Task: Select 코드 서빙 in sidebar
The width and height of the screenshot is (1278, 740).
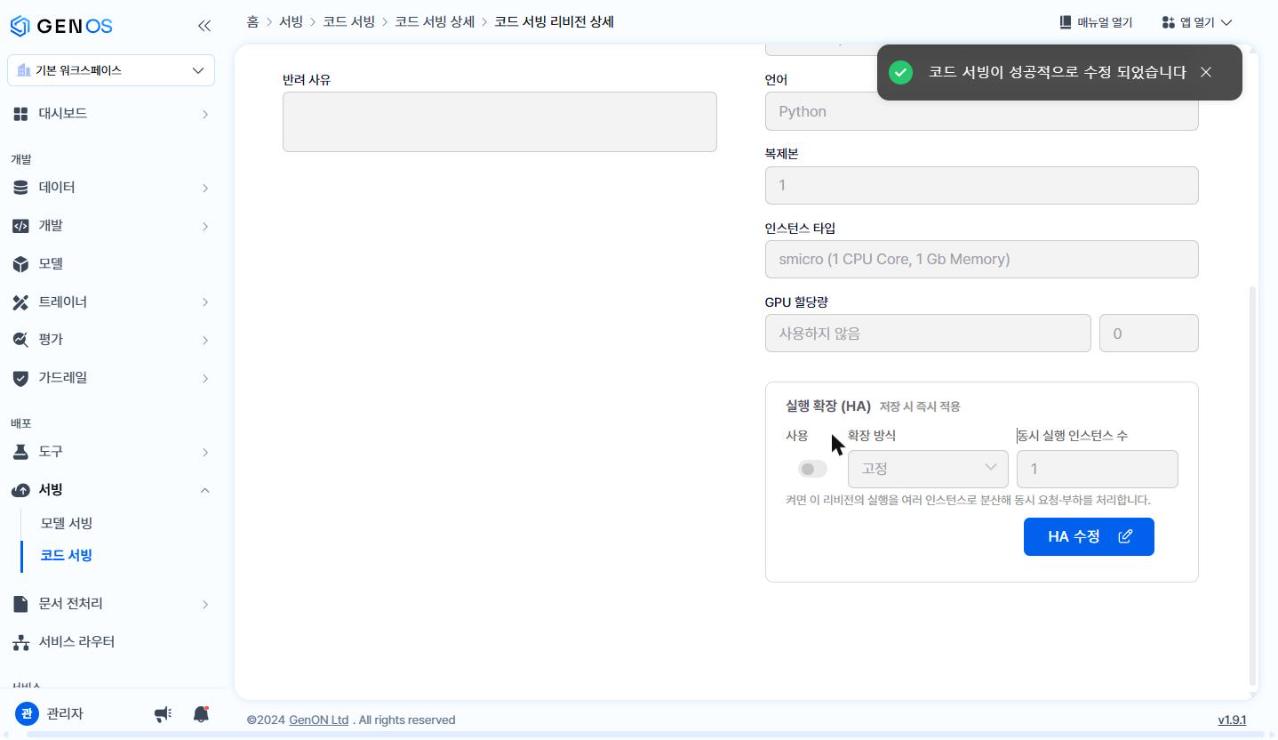Action: point(66,555)
